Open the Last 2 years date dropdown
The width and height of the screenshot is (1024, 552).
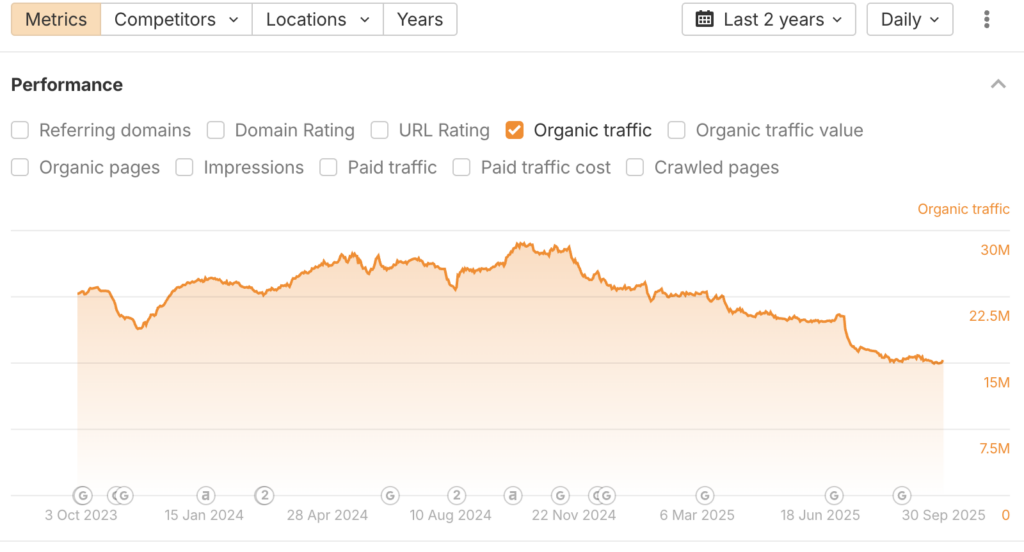tap(768, 19)
